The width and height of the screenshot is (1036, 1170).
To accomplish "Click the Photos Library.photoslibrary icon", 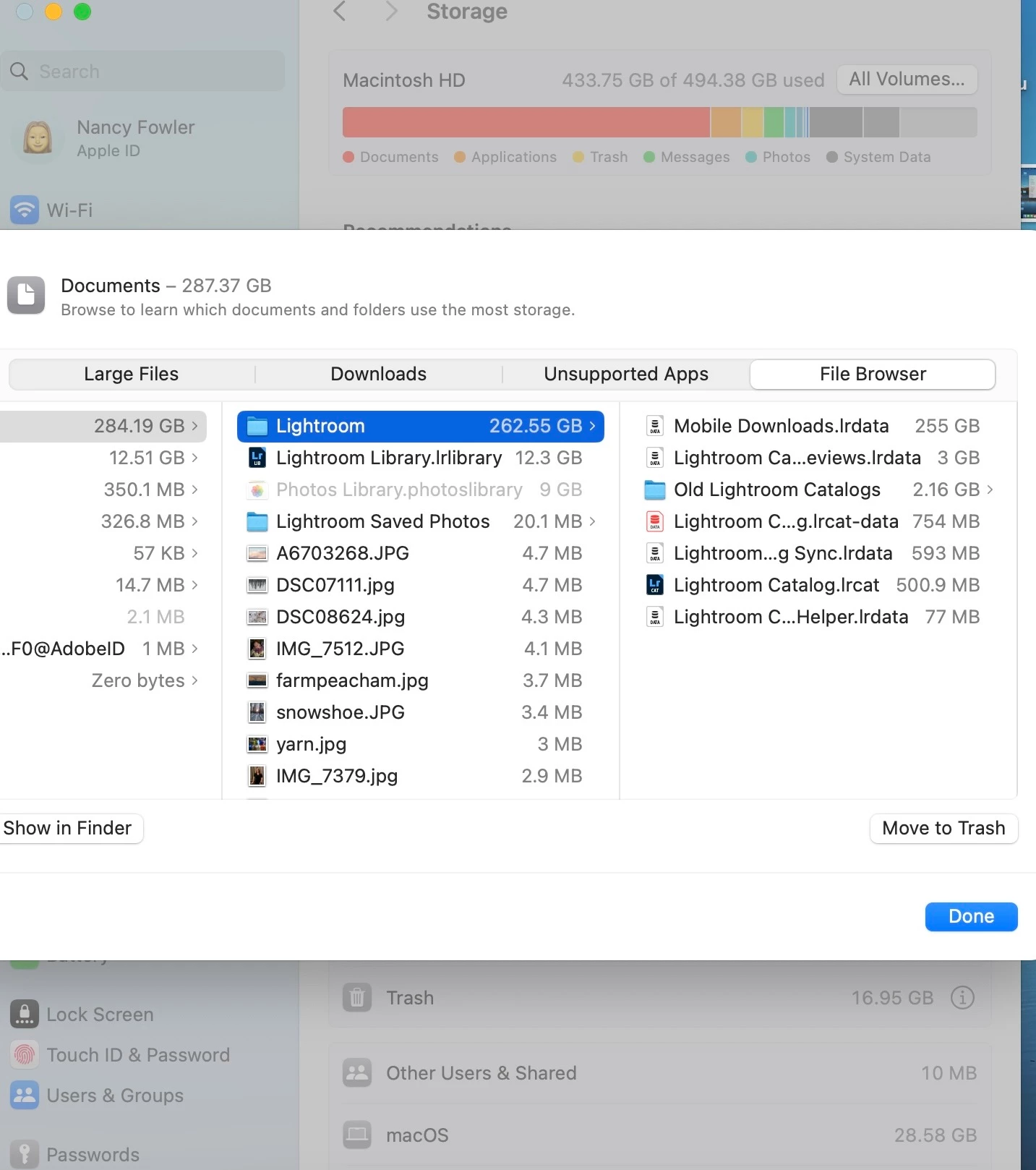I will [257, 490].
